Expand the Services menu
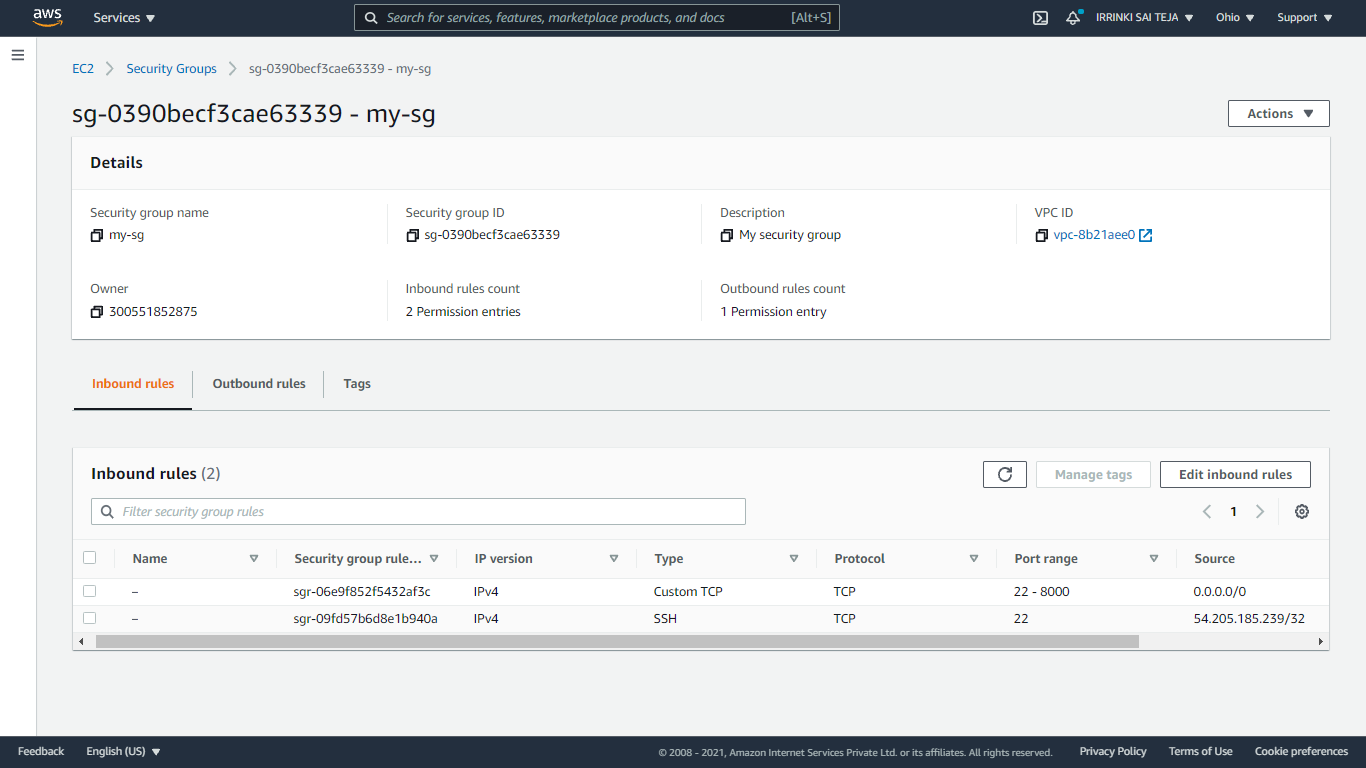The width and height of the screenshot is (1366, 768). 124,18
